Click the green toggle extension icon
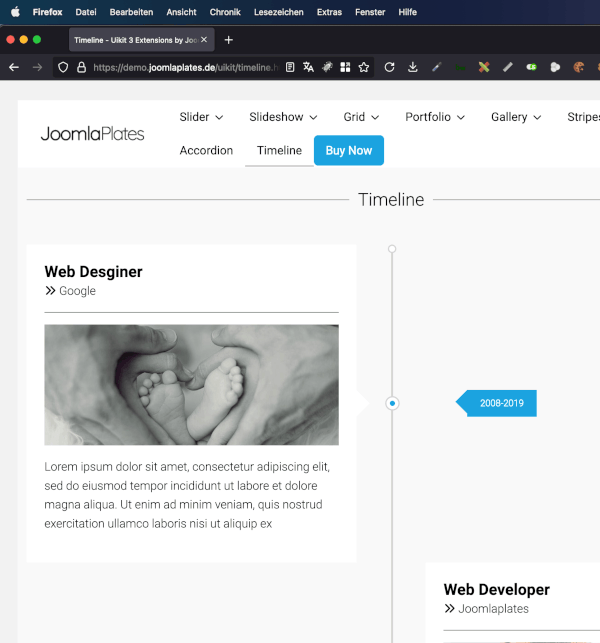Viewport: 600px width, 643px height. 532,67
